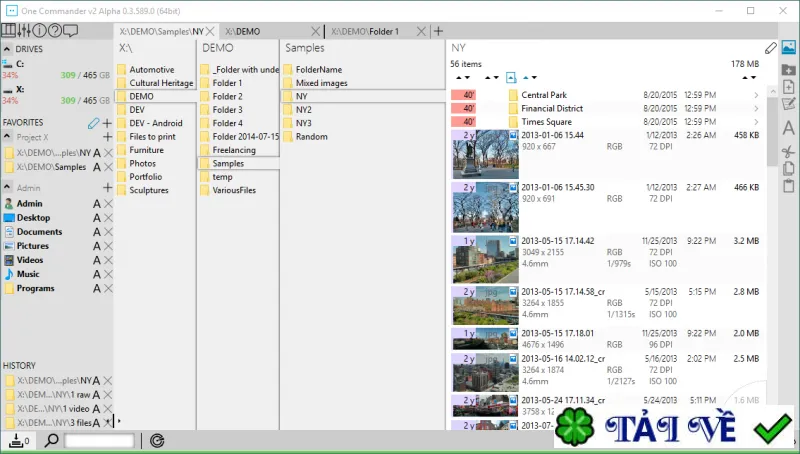Cut selection with scissors icon
The image size is (800, 454).
click(788, 152)
